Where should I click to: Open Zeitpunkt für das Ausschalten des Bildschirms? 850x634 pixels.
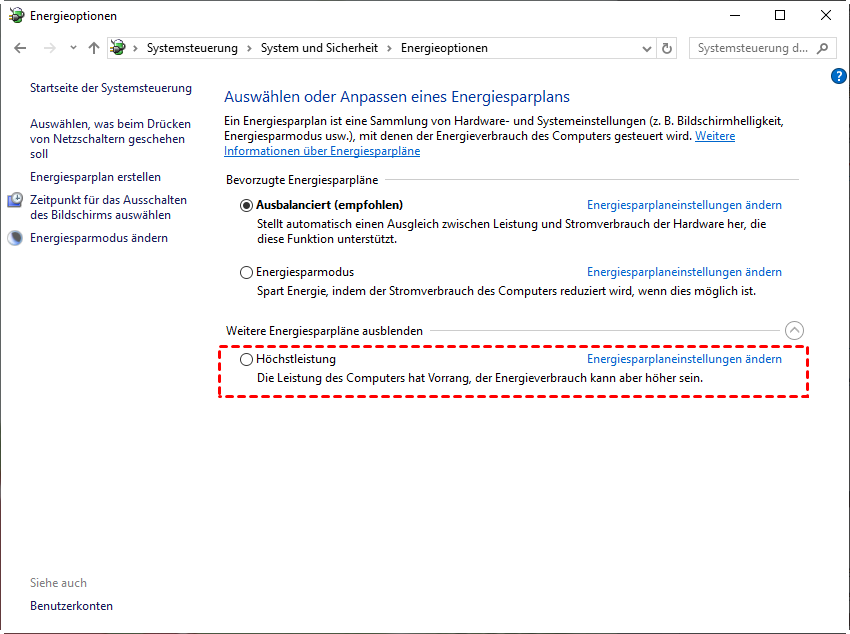pos(108,207)
